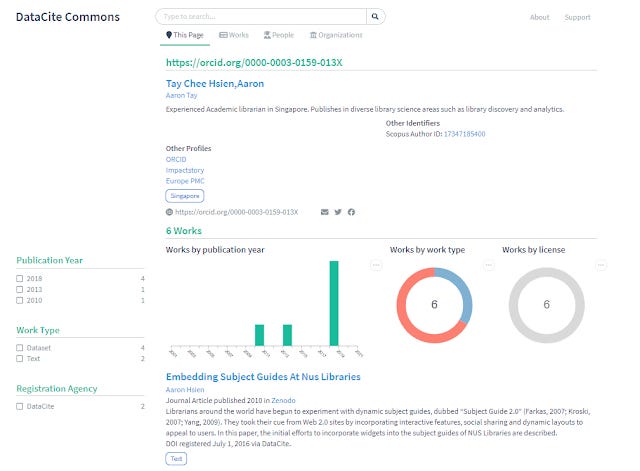Open Tay Chee Hsien,Aaron name link

(215, 84)
